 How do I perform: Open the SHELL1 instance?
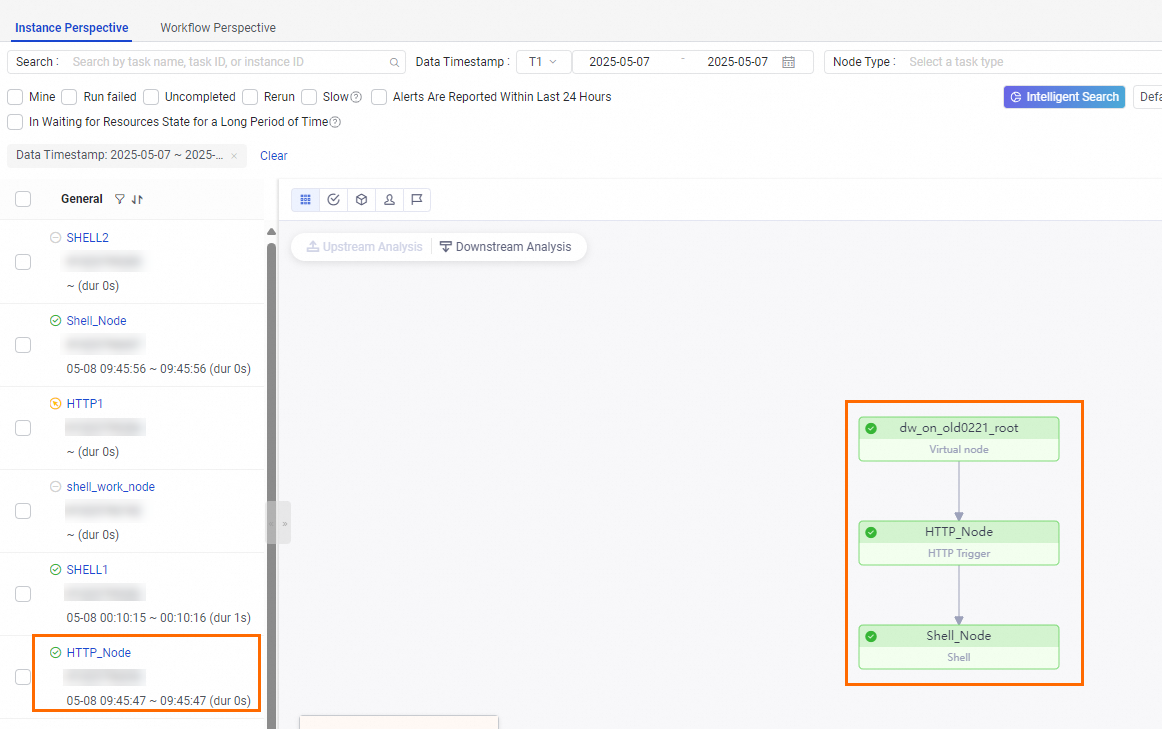87,570
